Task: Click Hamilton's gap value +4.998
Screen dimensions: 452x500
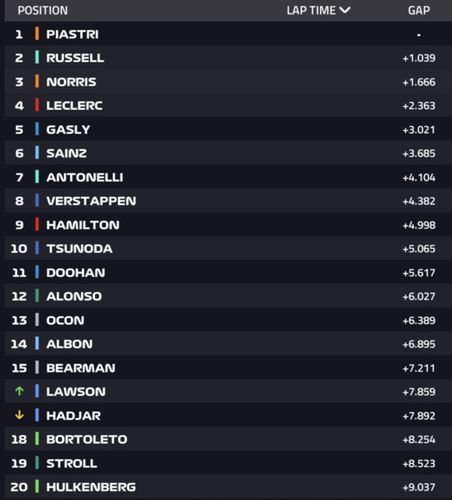Action: click(x=419, y=225)
